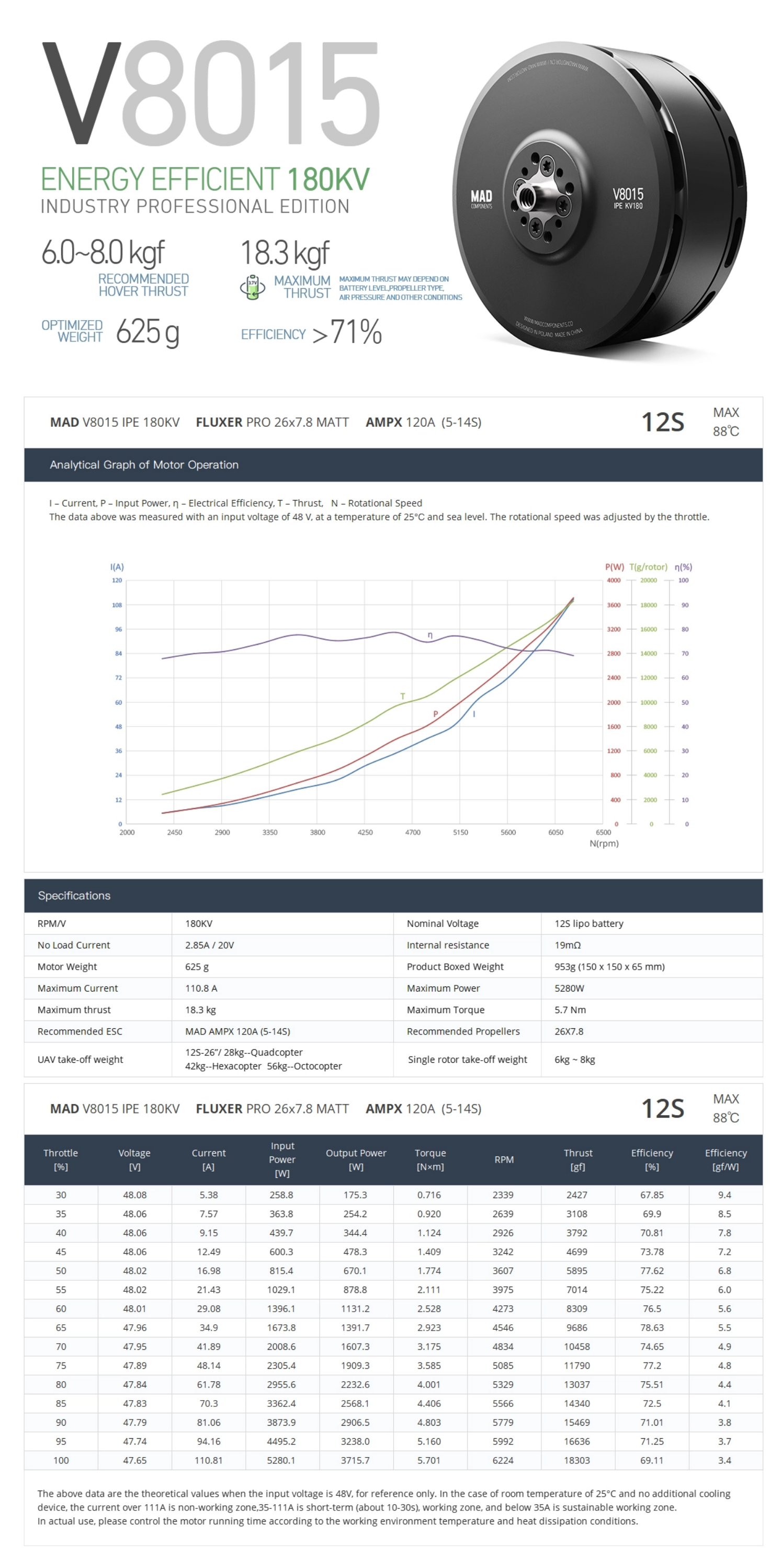The height and width of the screenshot is (1568, 781).
Task: Click the '2427' thrust cell
Action: coord(577,1195)
